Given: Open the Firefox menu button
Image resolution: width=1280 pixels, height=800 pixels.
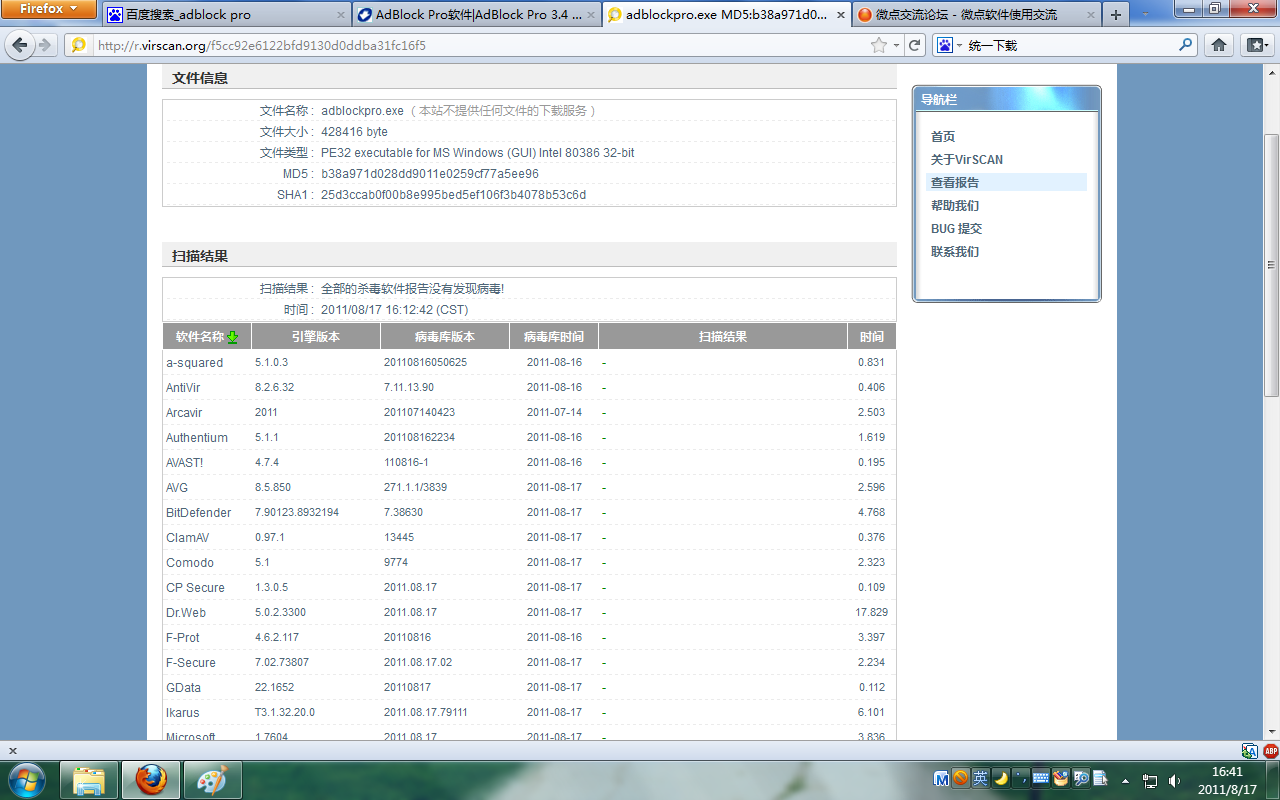Looking at the screenshot, I should click(49, 9).
